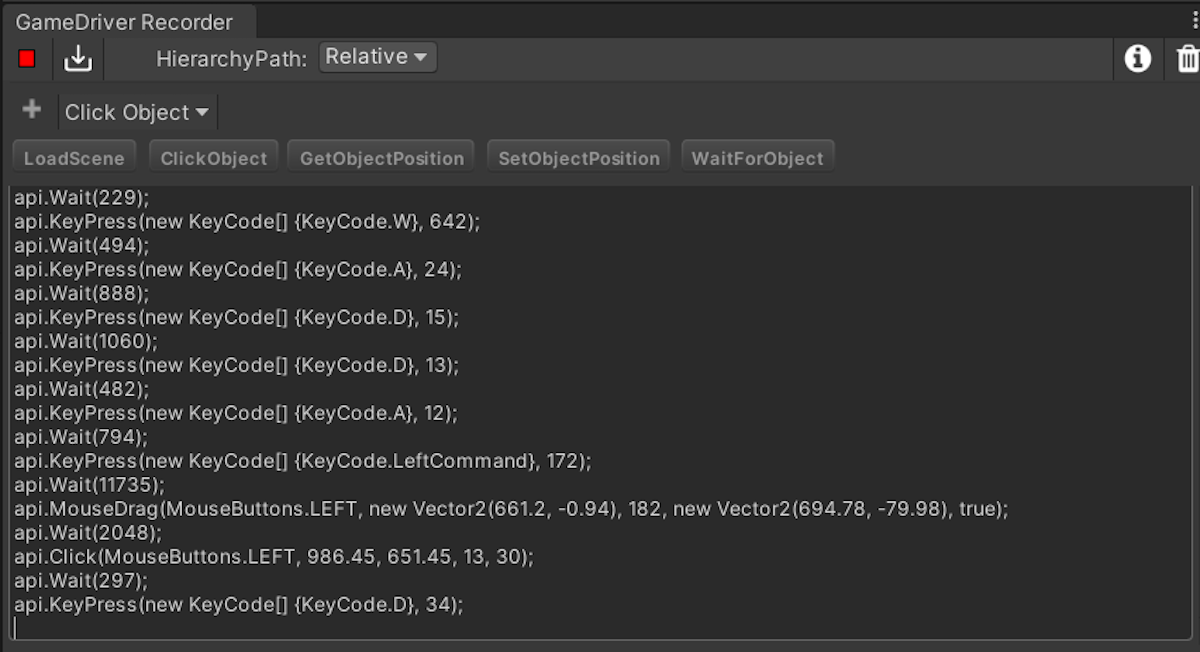Viewport: 1200px width, 652px height.
Task: Clear the recording with the trash icon
Action: 1187,59
